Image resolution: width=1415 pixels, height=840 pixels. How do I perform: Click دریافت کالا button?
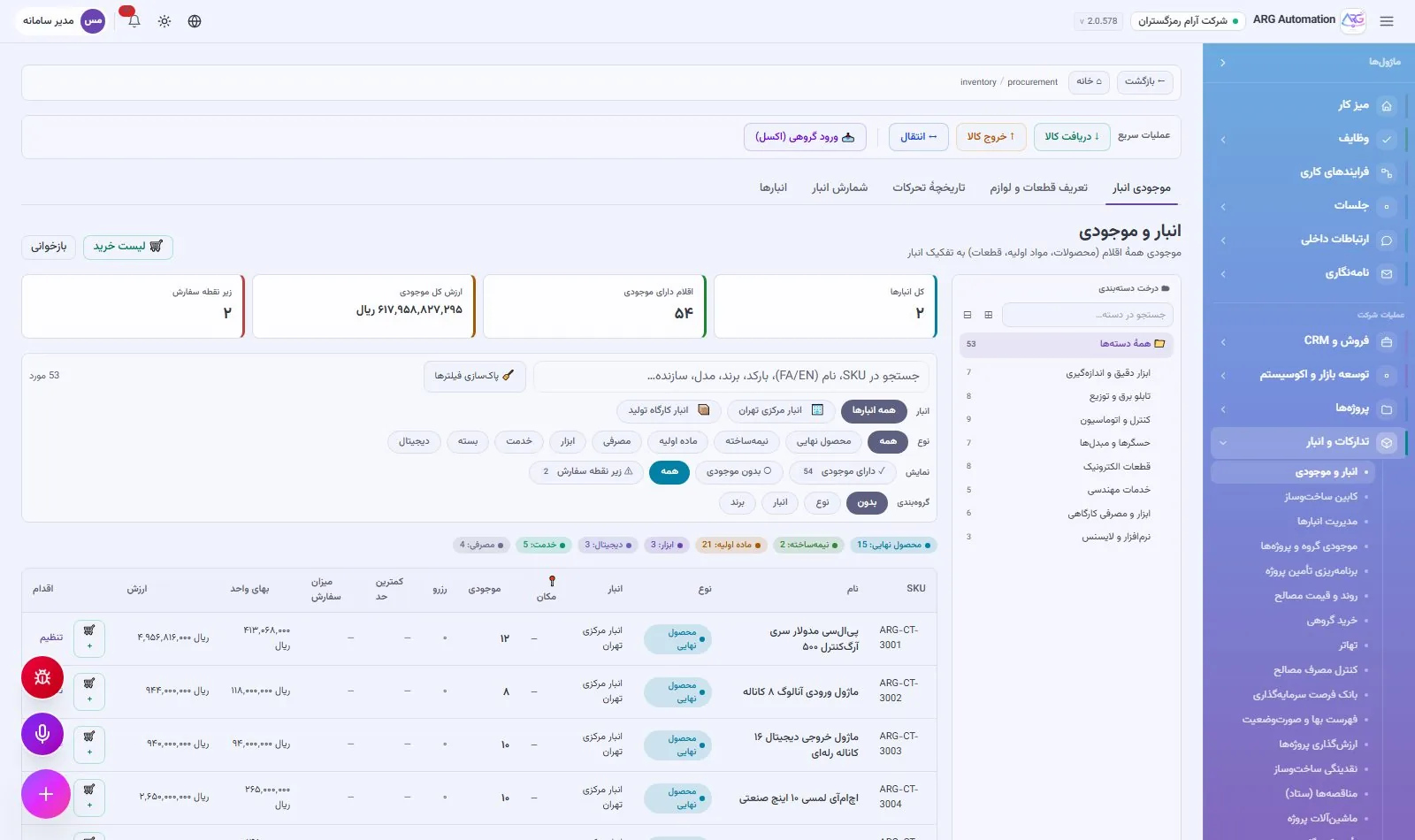pos(1072,137)
